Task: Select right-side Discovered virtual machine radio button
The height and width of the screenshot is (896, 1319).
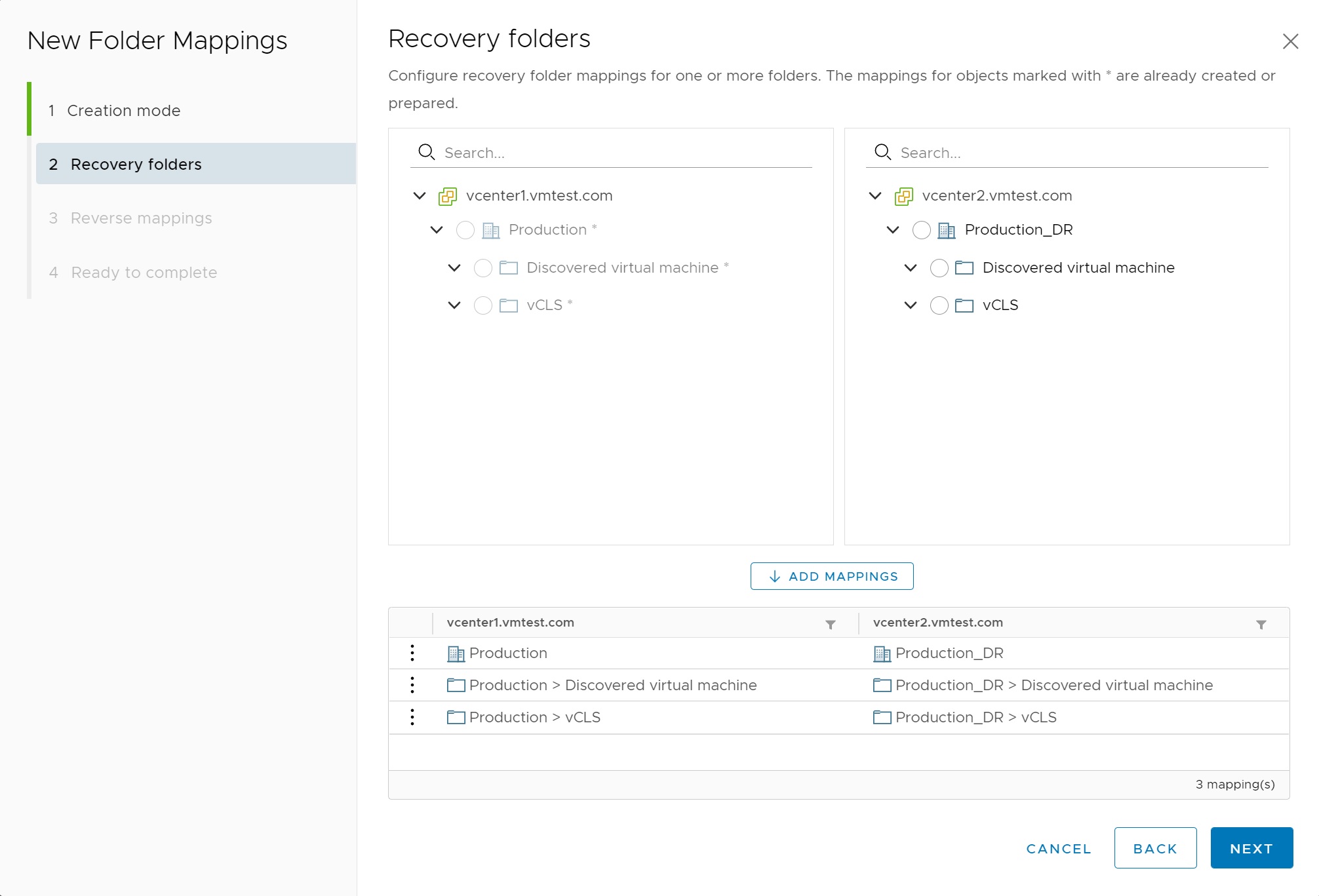Action: point(939,268)
